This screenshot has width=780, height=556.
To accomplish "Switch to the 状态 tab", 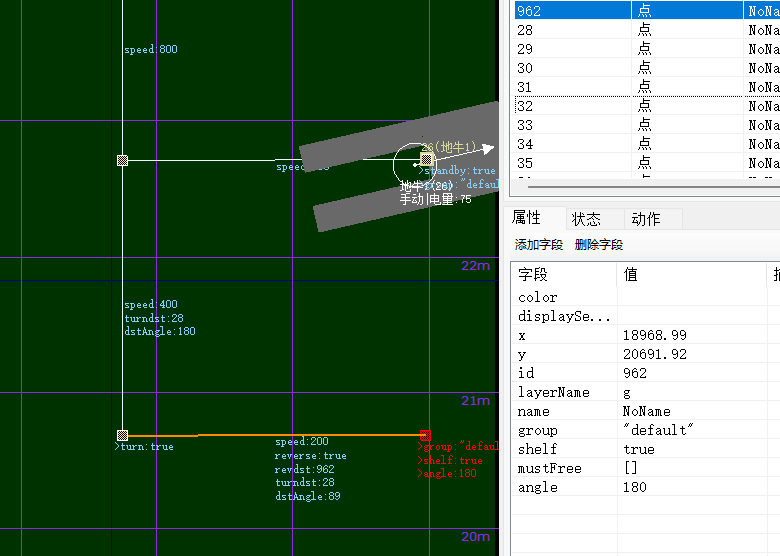I will (586, 219).
